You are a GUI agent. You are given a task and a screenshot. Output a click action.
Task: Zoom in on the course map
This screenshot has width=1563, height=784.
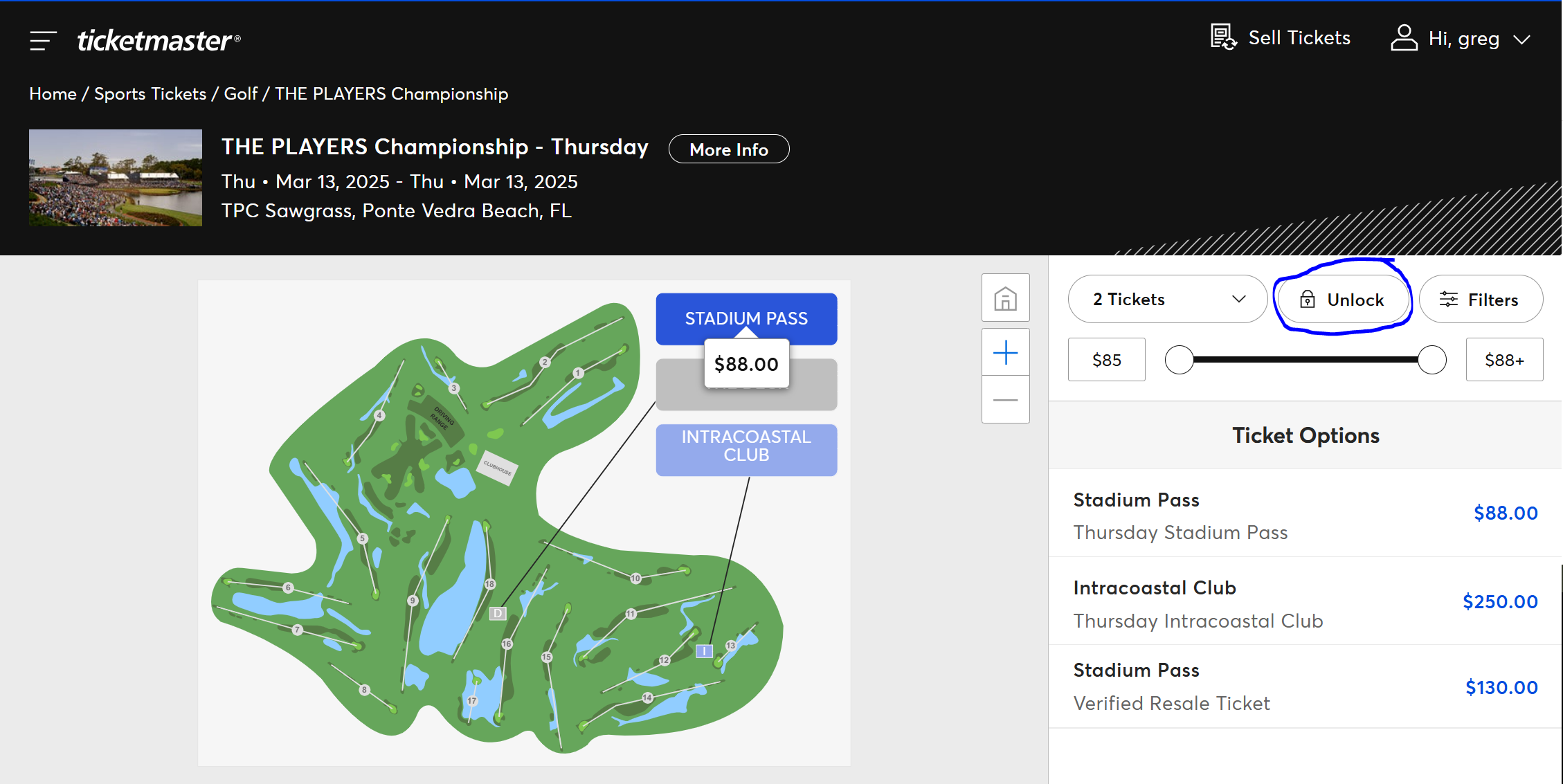click(1005, 353)
